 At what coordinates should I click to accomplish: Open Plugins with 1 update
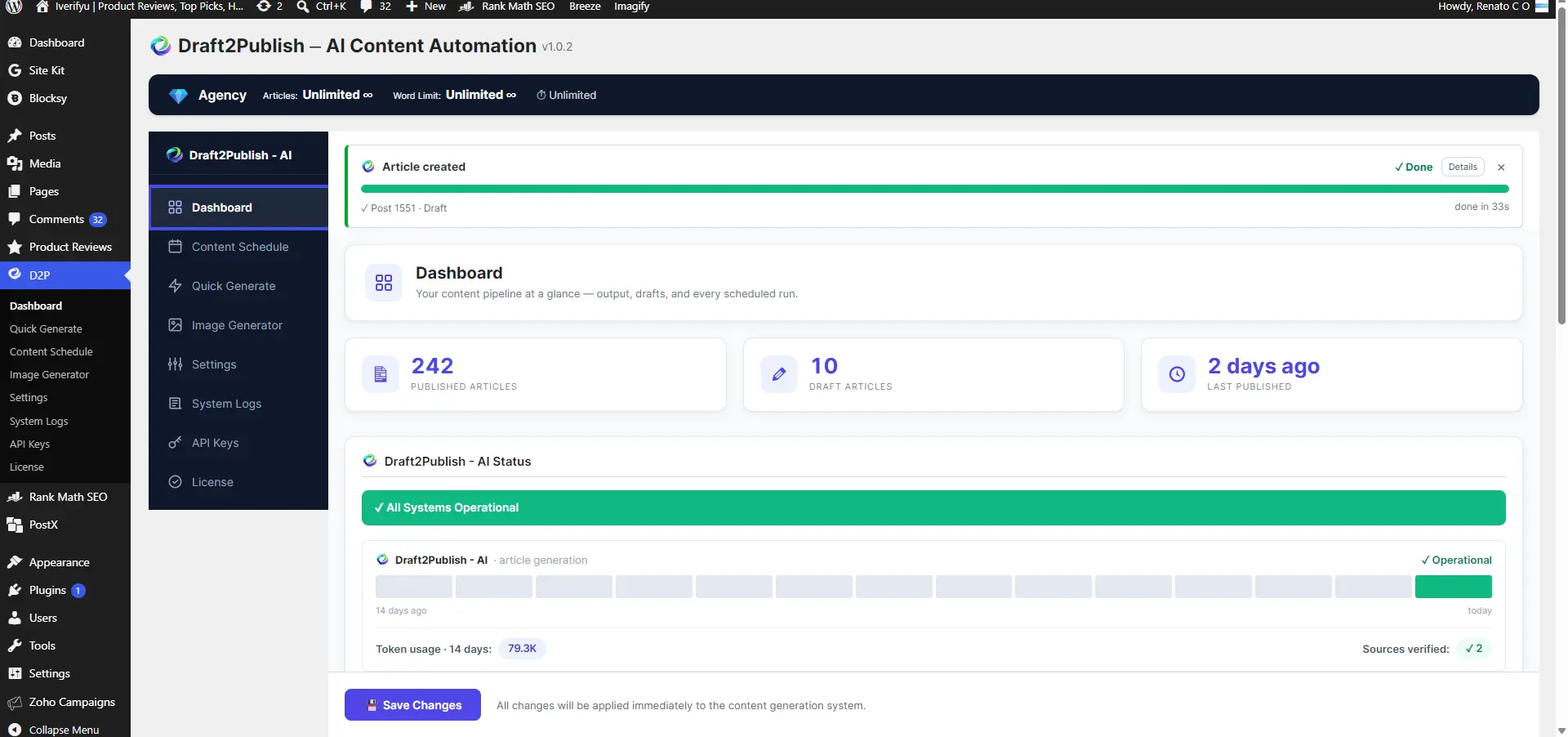coord(65,590)
